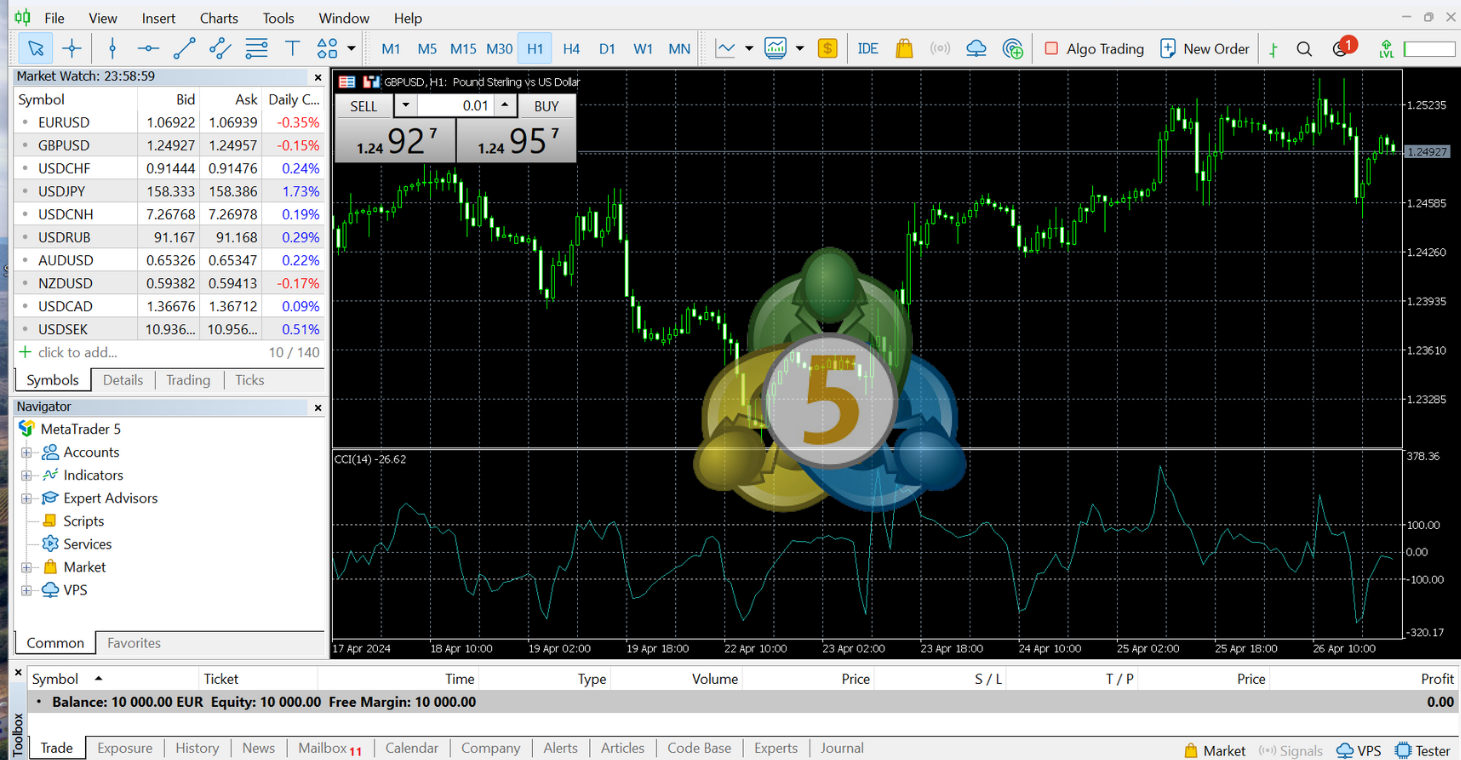Select the trendline drawing tool
1461x760 pixels.
click(x=184, y=48)
